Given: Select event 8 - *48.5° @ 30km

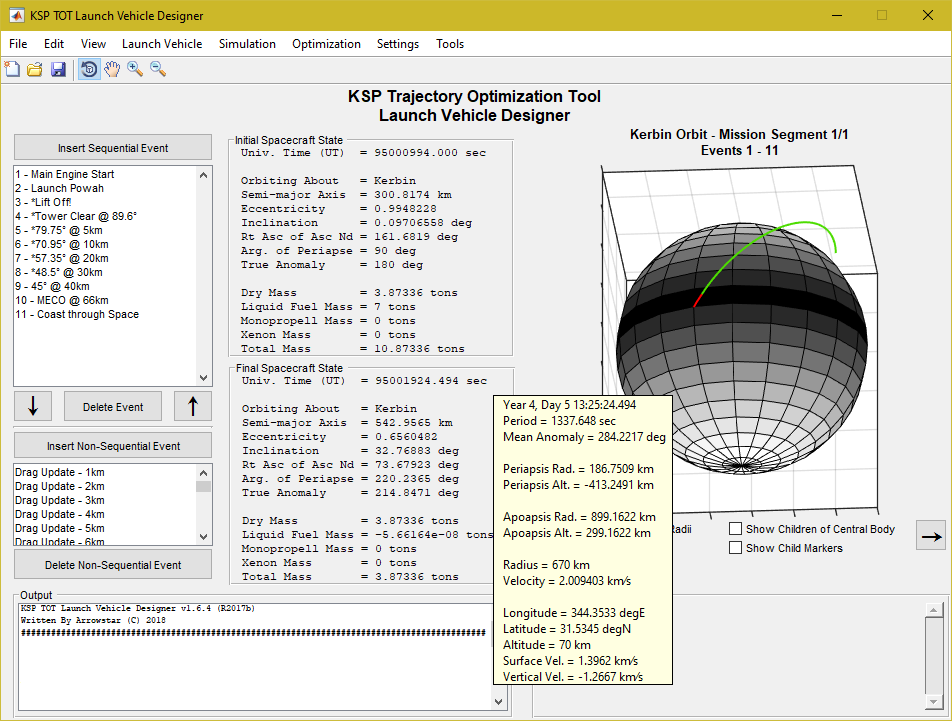Looking at the screenshot, I should pos(105,272).
